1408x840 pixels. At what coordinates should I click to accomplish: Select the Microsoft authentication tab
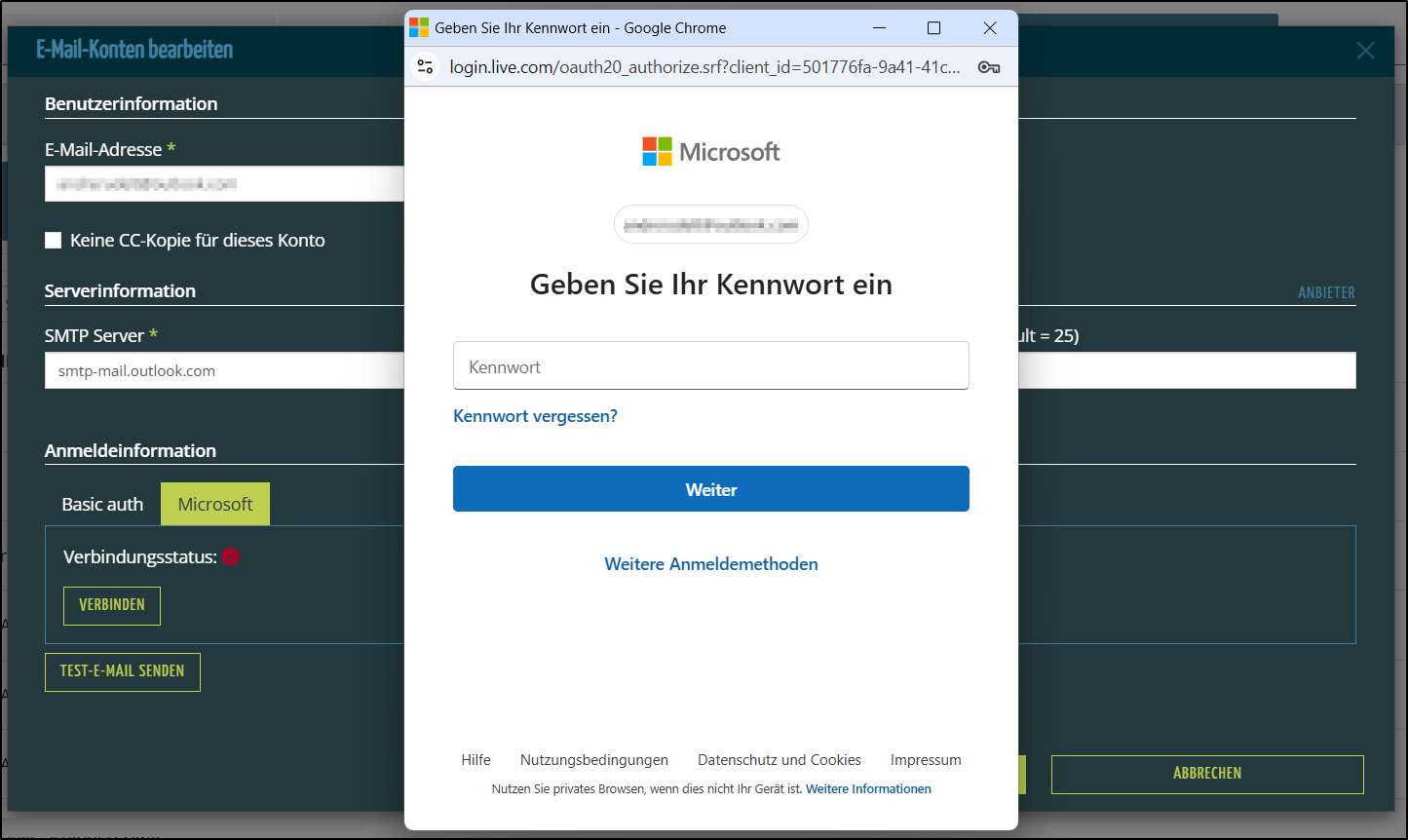215,505
